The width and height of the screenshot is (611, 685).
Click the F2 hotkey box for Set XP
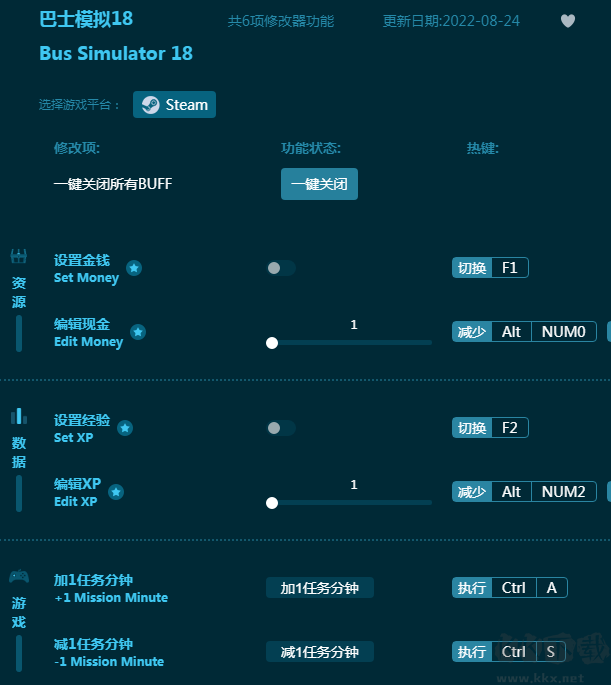coord(510,428)
